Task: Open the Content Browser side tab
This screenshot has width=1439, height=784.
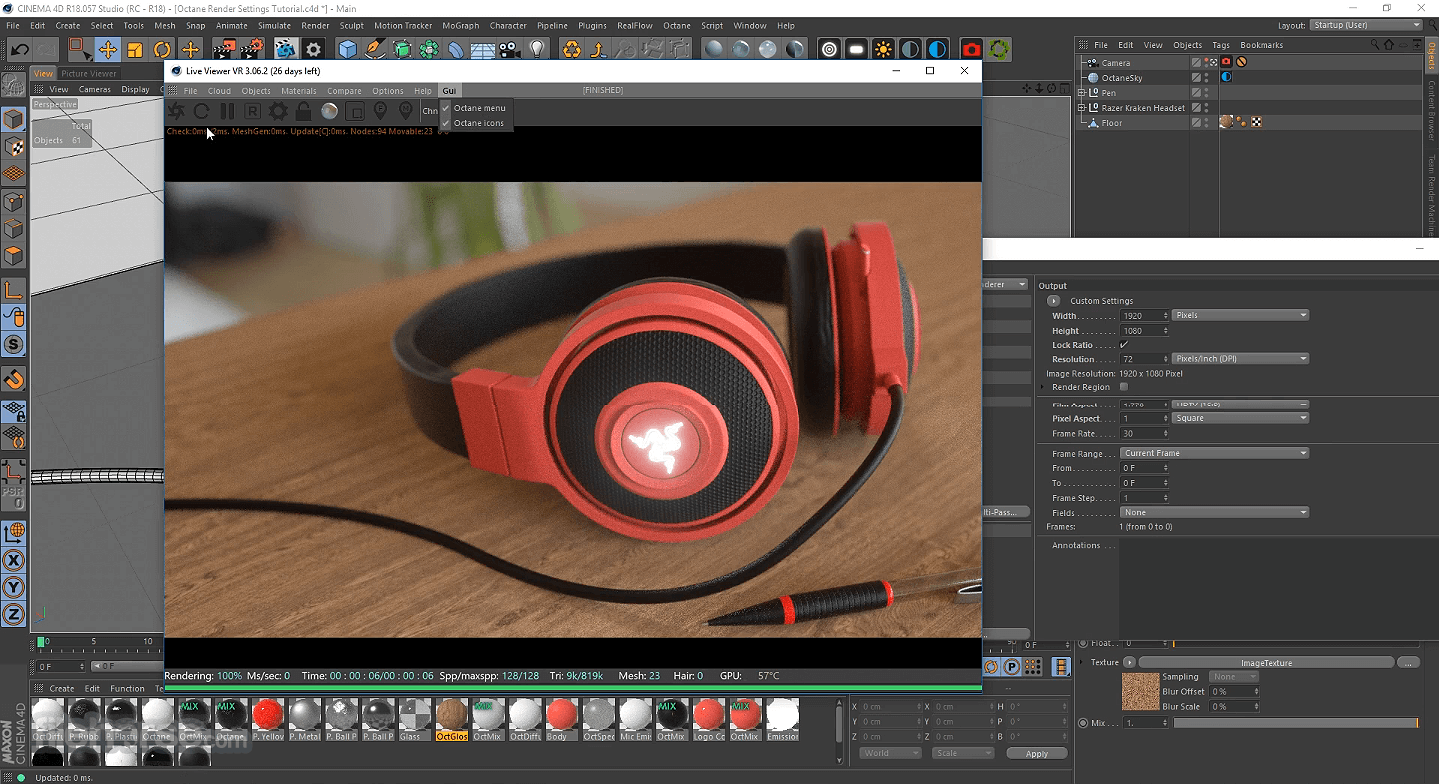Action: click(1431, 112)
